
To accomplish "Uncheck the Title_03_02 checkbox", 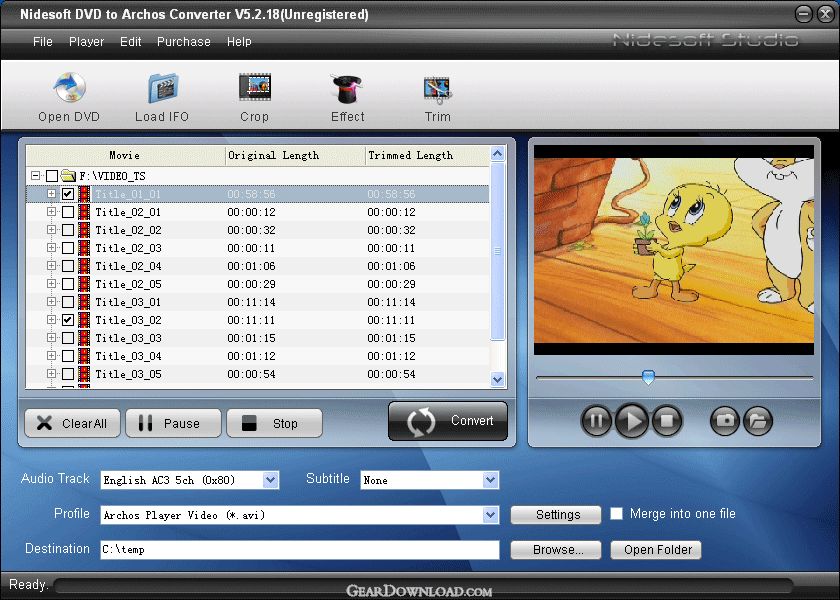I will point(68,320).
